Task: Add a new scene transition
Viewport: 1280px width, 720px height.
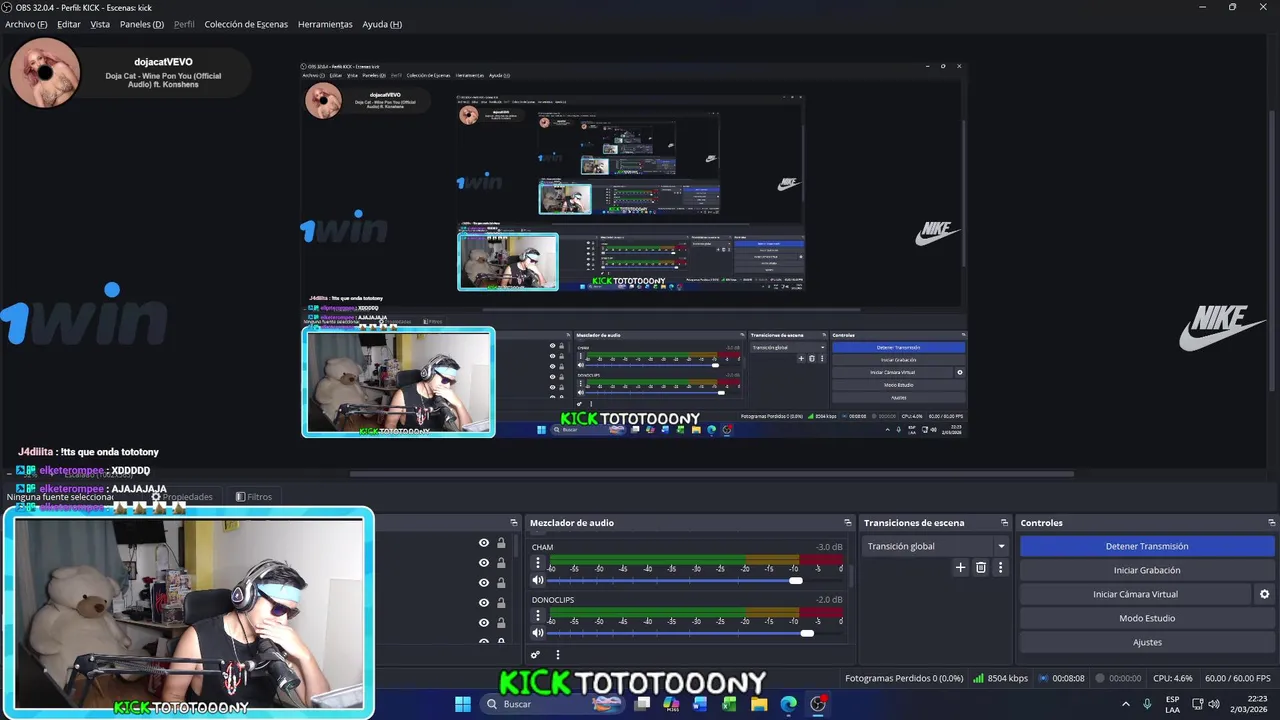Action: point(960,567)
